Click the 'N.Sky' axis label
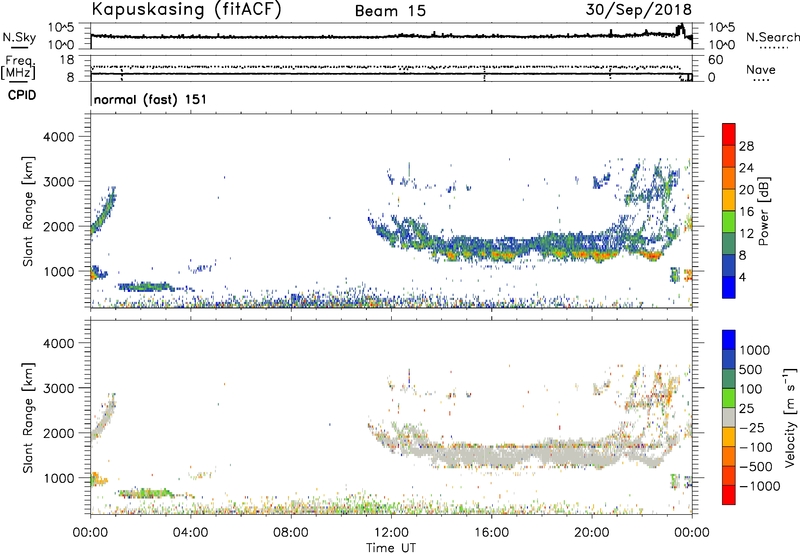Viewport: 800px width, 554px height. pyautogui.click(x=19, y=37)
